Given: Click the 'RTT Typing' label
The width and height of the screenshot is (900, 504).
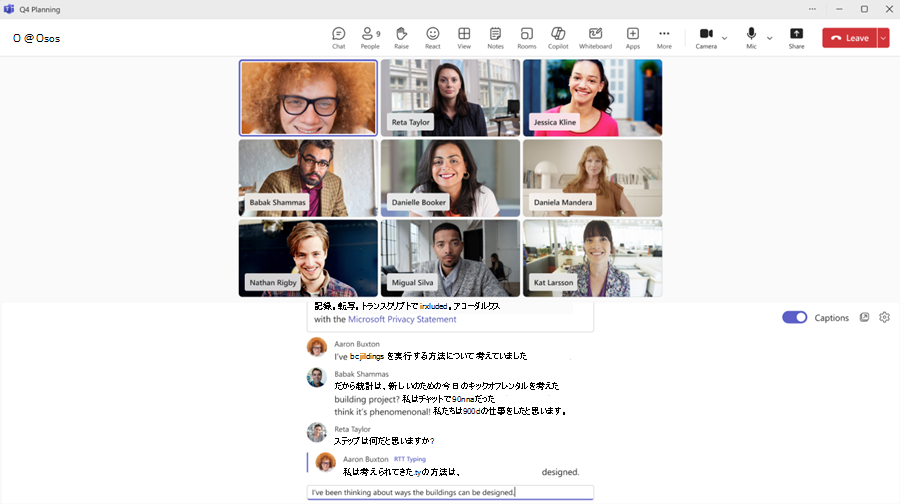Looking at the screenshot, I should (410, 459).
